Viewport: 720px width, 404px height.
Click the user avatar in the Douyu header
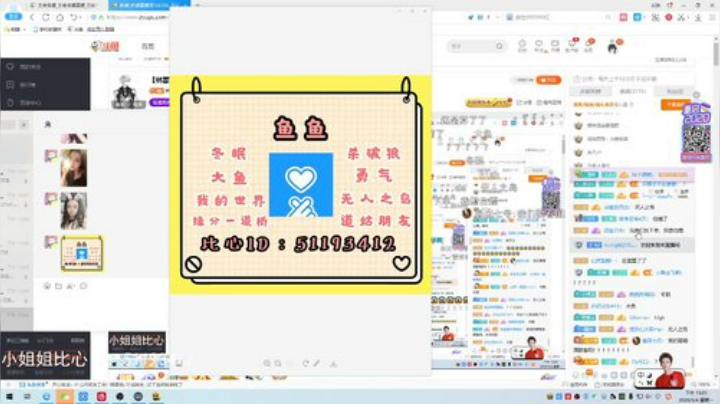pyautogui.click(x=613, y=46)
